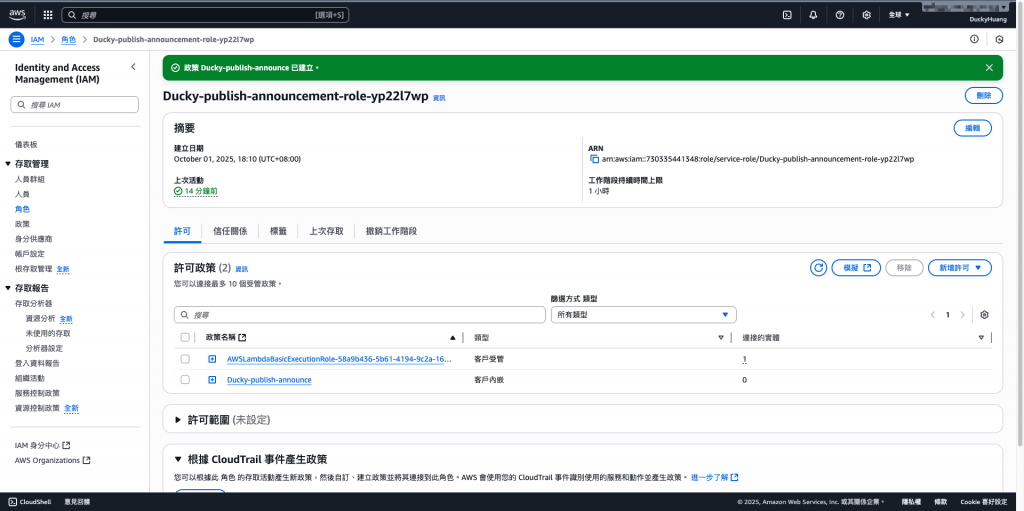The width and height of the screenshot is (1024, 511).
Task: Open IAM 身分中心 external link
Action: point(42,446)
